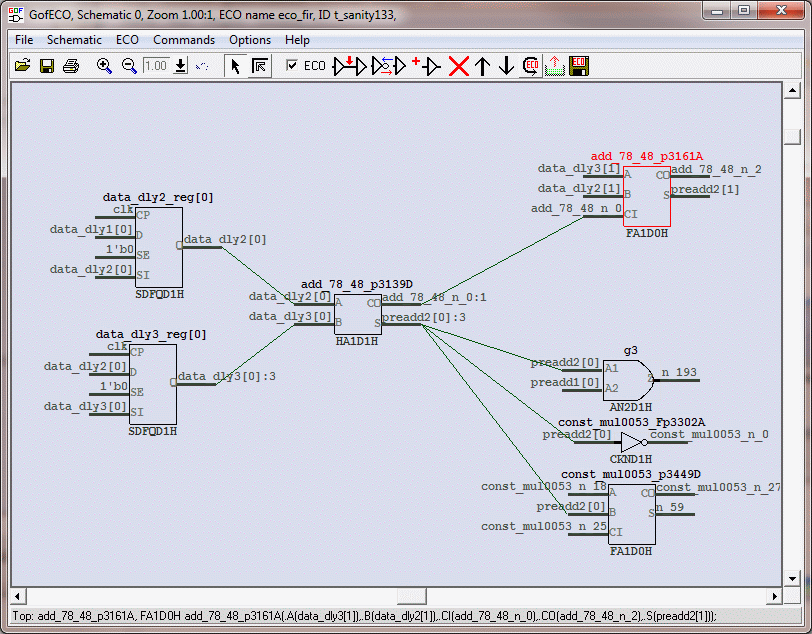Click the red X delete icon
The image size is (812, 634).
[x=459, y=66]
